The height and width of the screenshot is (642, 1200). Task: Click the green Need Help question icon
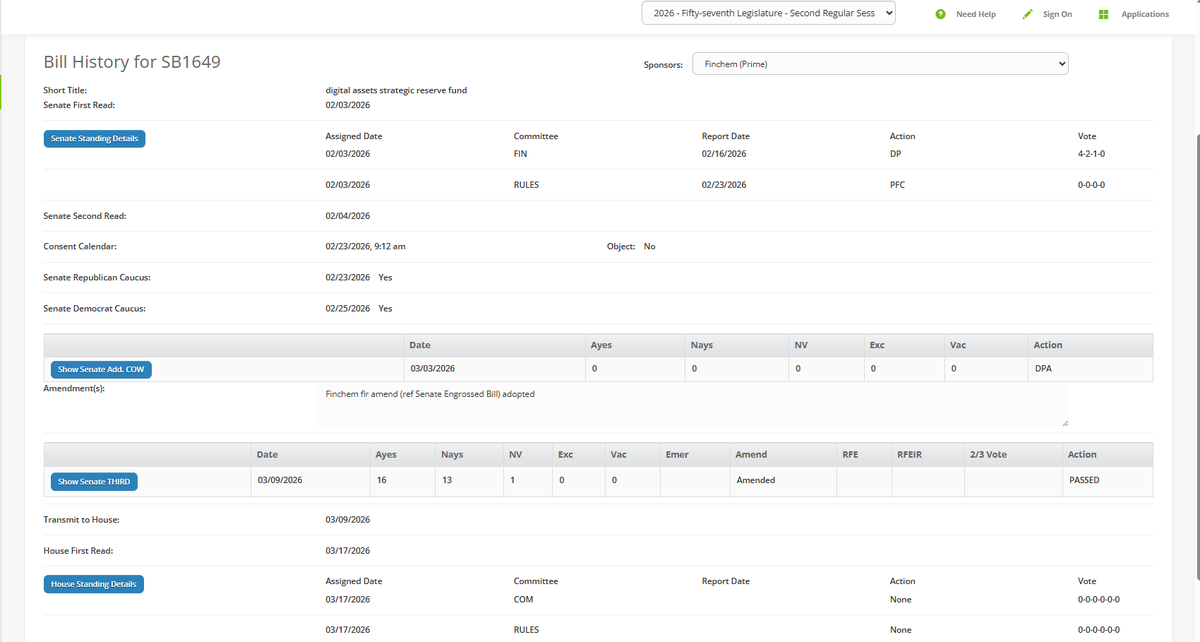pos(941,14)
